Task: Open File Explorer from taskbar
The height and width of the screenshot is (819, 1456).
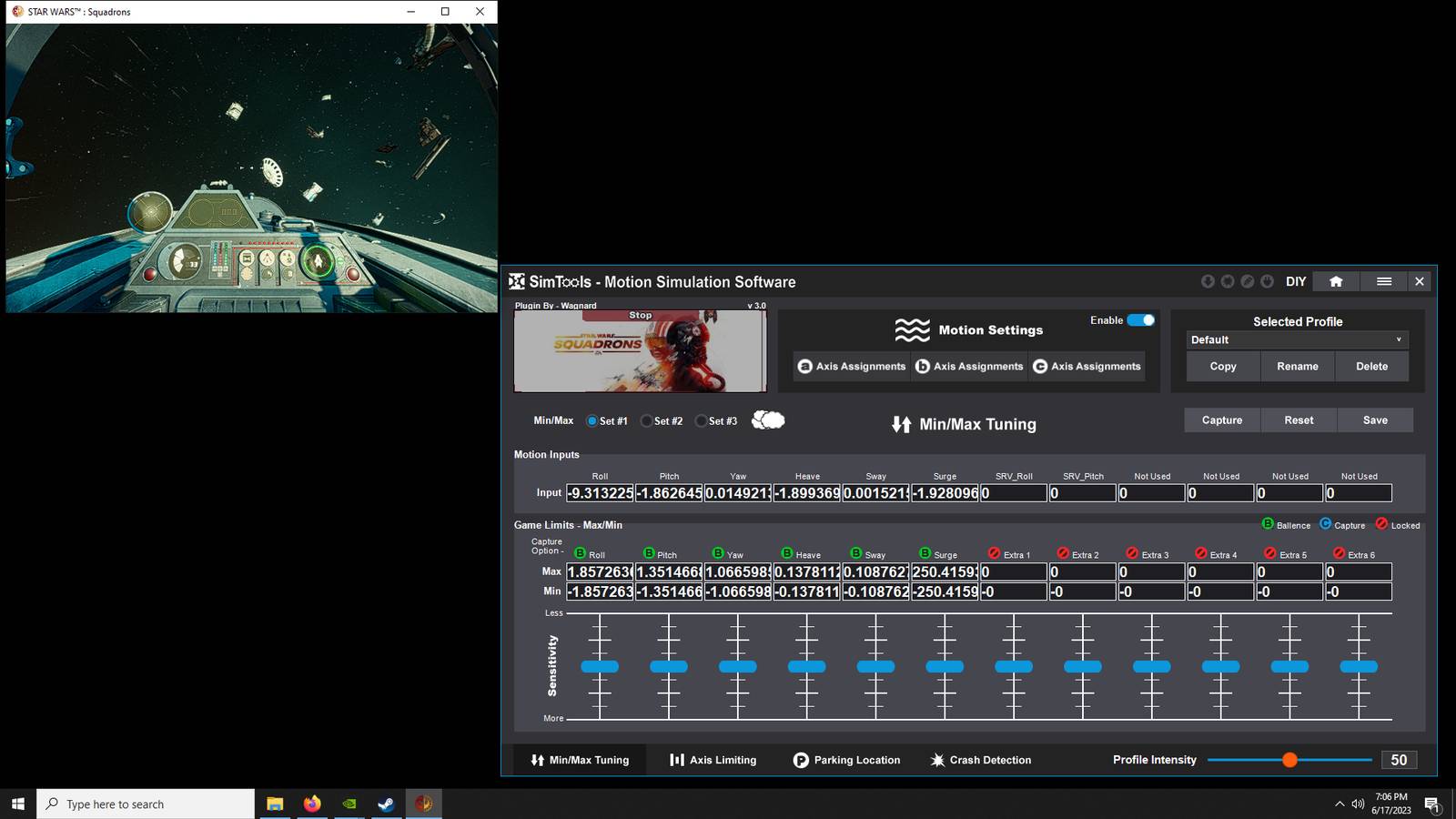Action: point(275,804)
